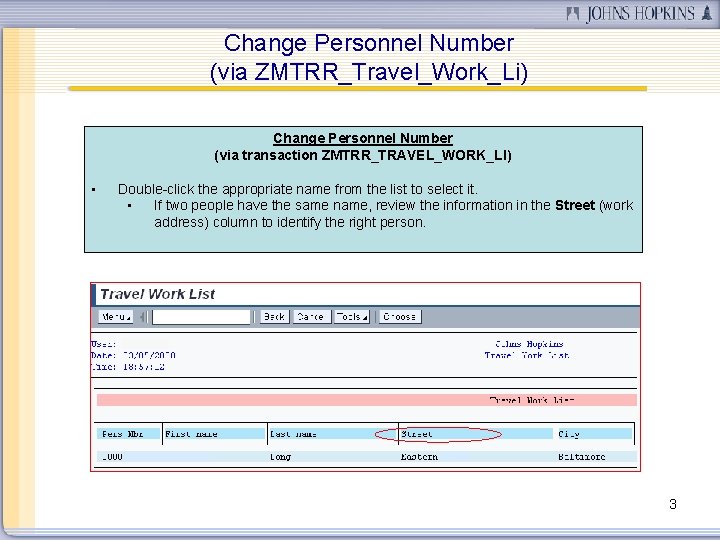This screenshot has width=720, height=540.
Task: Click the slide page number 3
Action: click(x=673, y=504)
